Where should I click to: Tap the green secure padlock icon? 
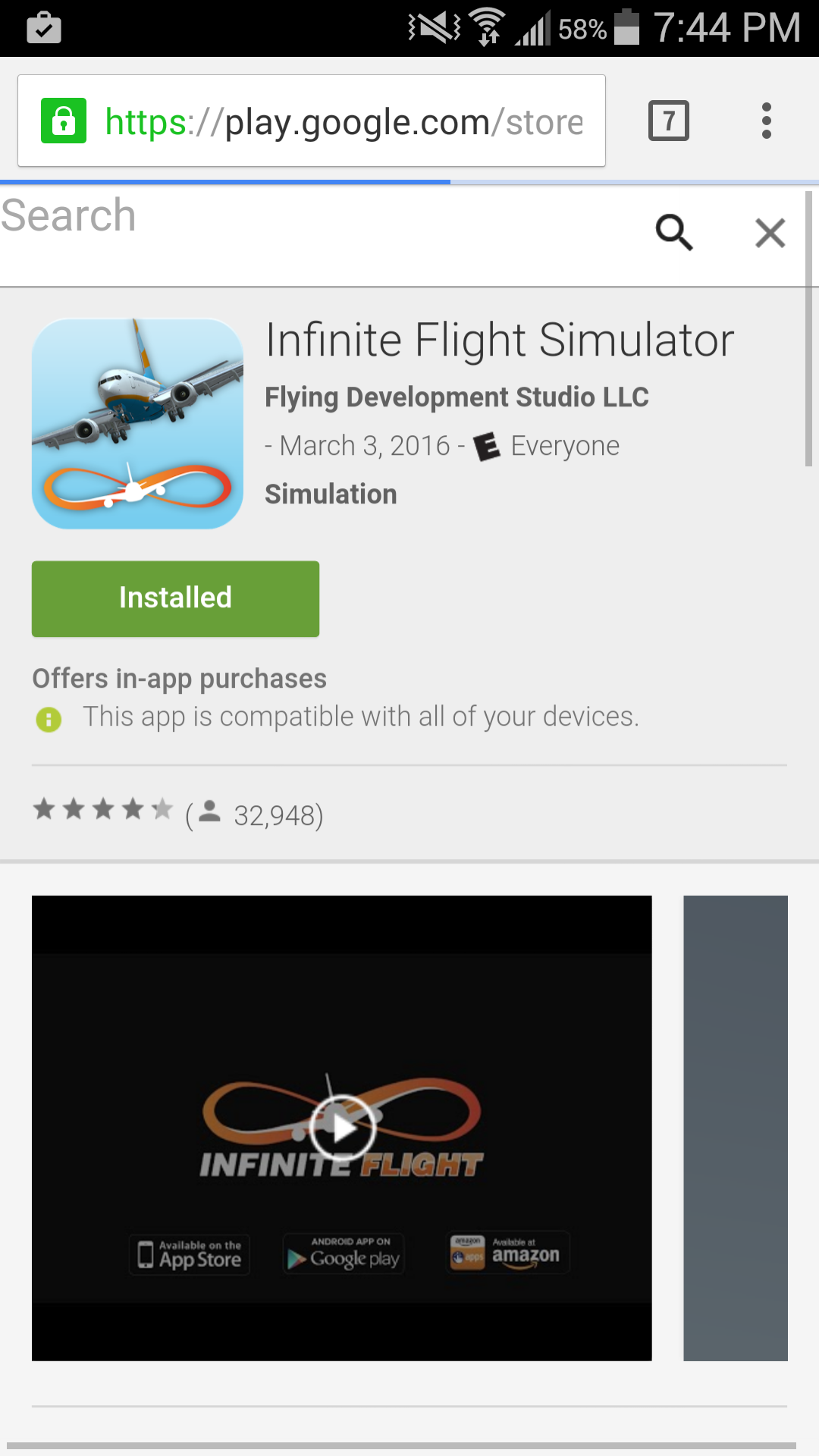[x=64, y=121]
